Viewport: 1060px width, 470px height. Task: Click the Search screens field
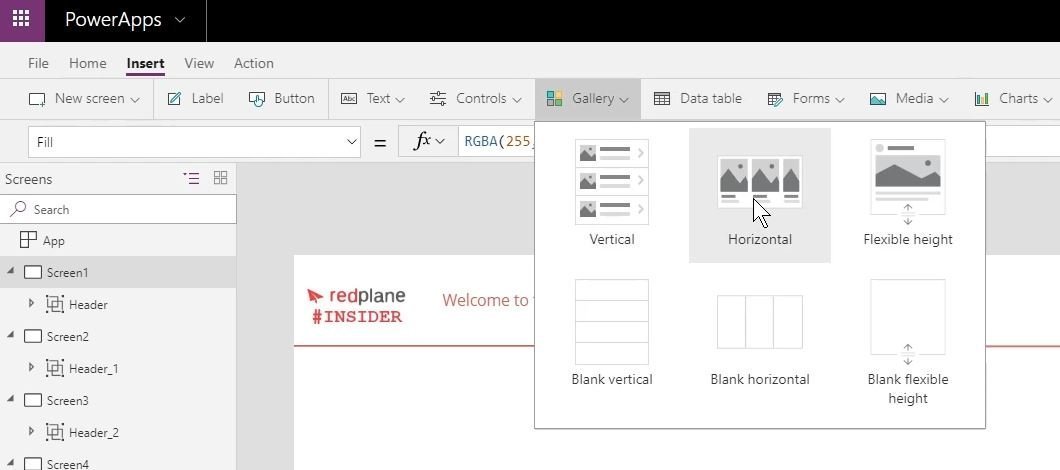118,210
